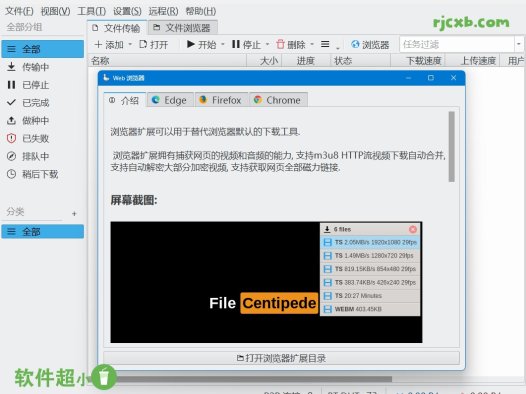Show 稍后下载 tasks
The width and height of the screenshot is (526, 394).
click(x=43, y=174)
